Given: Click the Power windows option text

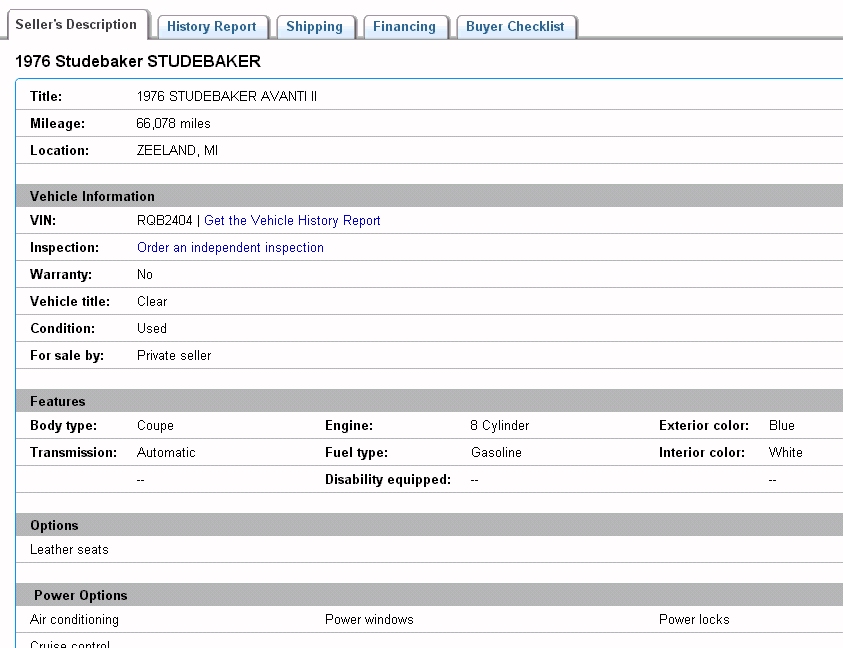Looking at the screenshot, I should tap(369, 619).
